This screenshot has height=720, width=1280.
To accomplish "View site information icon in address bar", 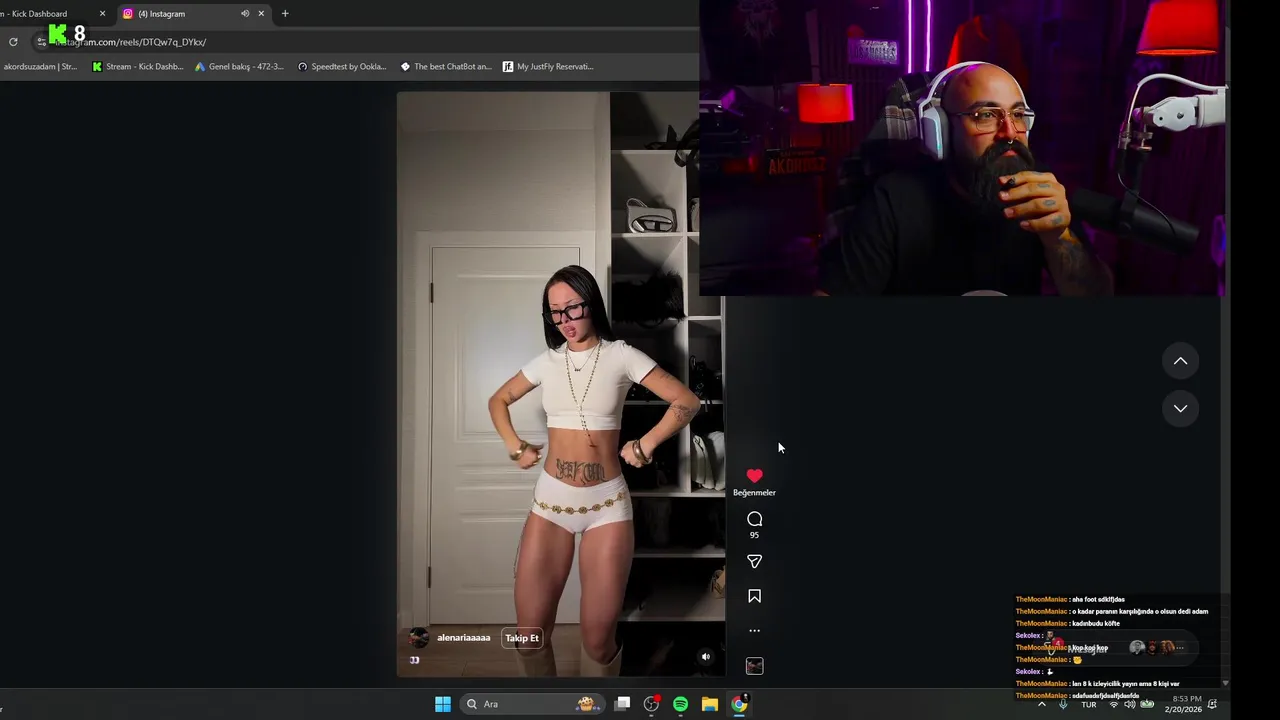I will tap(41, 42).
